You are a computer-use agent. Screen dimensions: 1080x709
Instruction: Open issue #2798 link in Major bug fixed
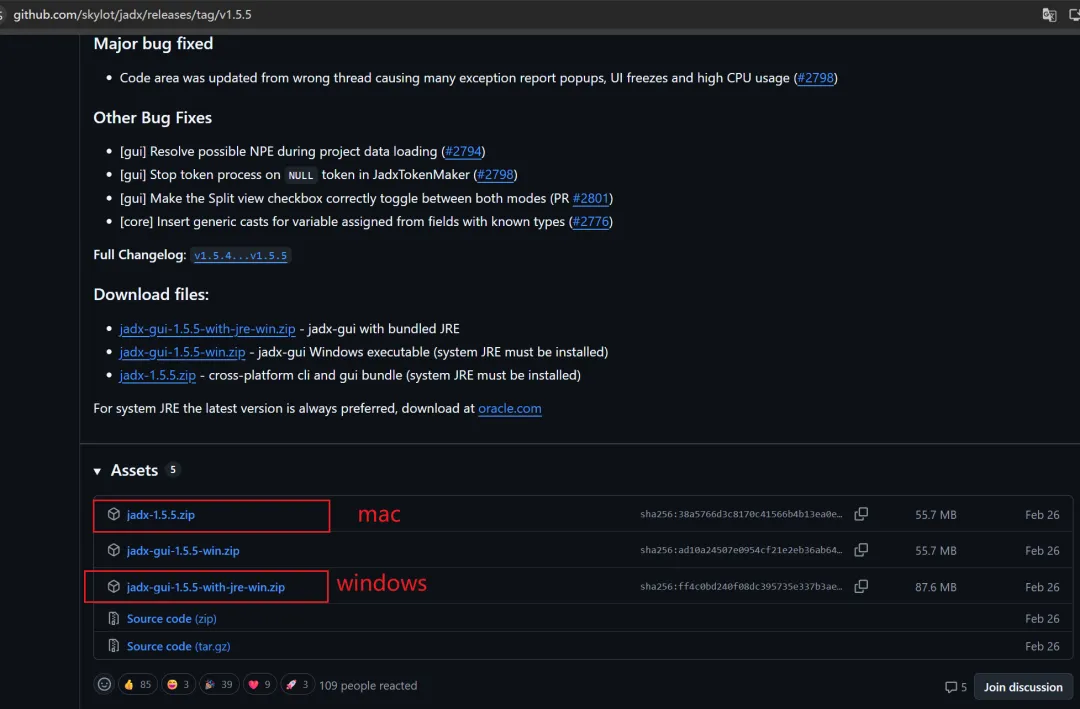point(816,78)
